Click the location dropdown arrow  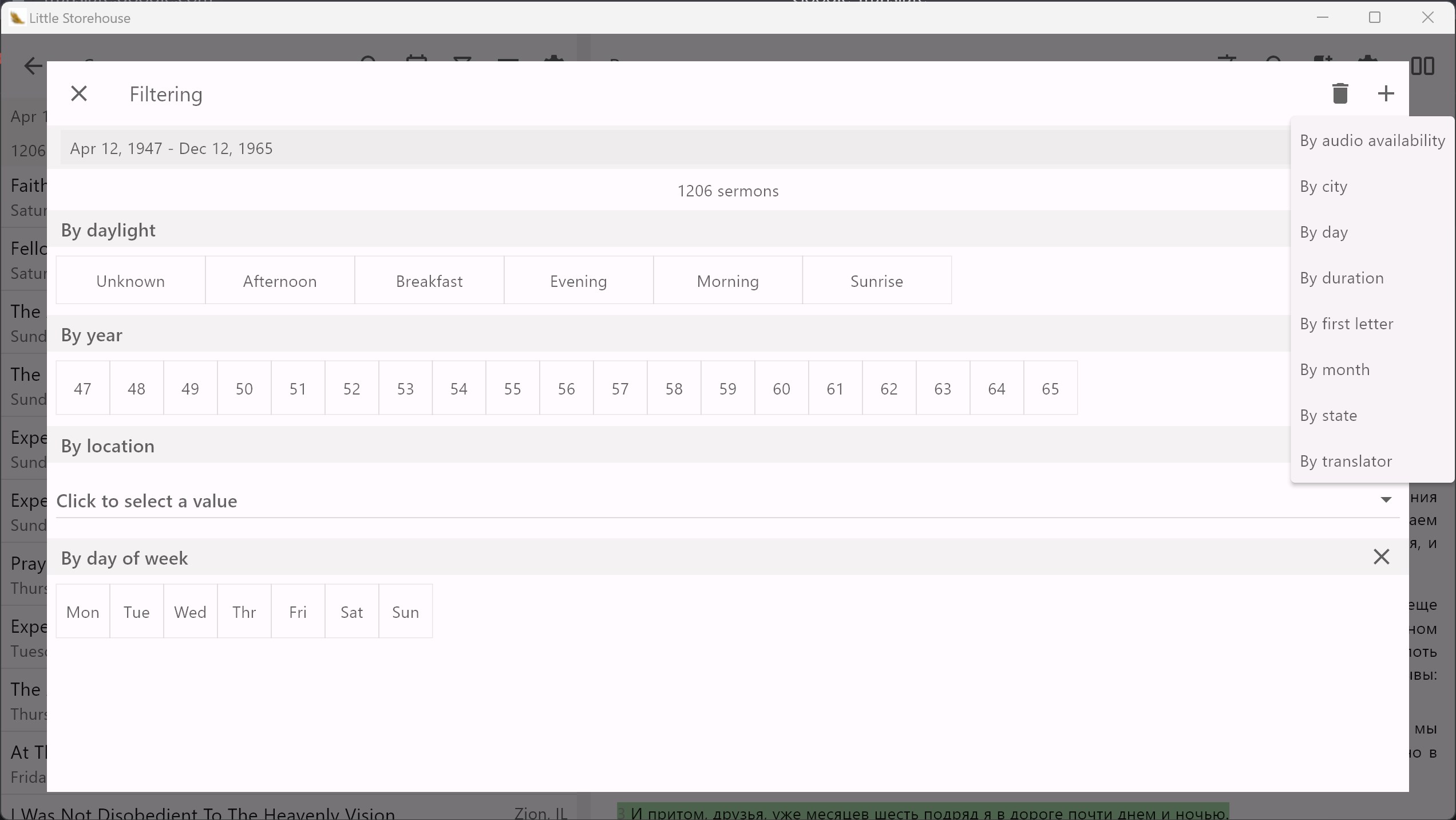pyautogui.click(x=1386, y=500)
